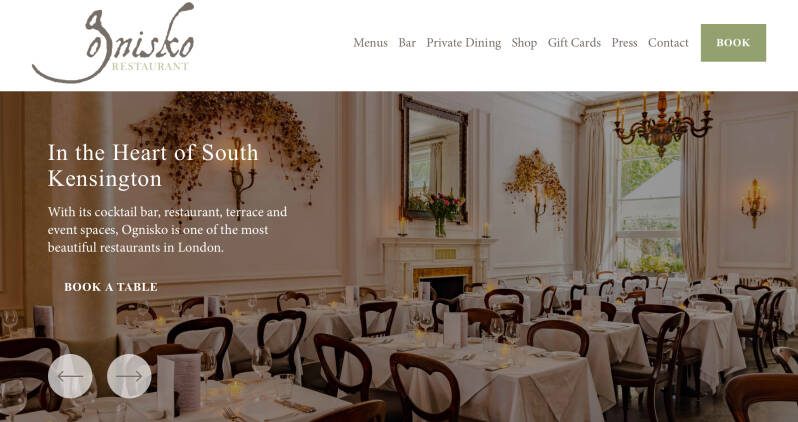The image size is (798, 422).
Task: Open the Menus page
Action: tap(370, 43)
